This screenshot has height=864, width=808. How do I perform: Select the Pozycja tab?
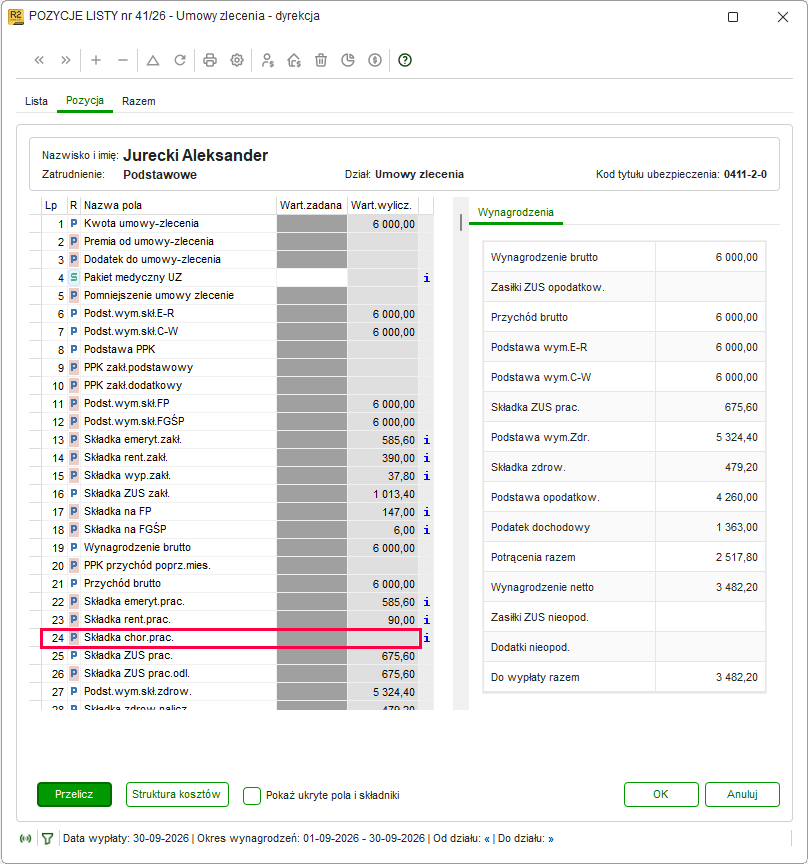tap(85, 101)
